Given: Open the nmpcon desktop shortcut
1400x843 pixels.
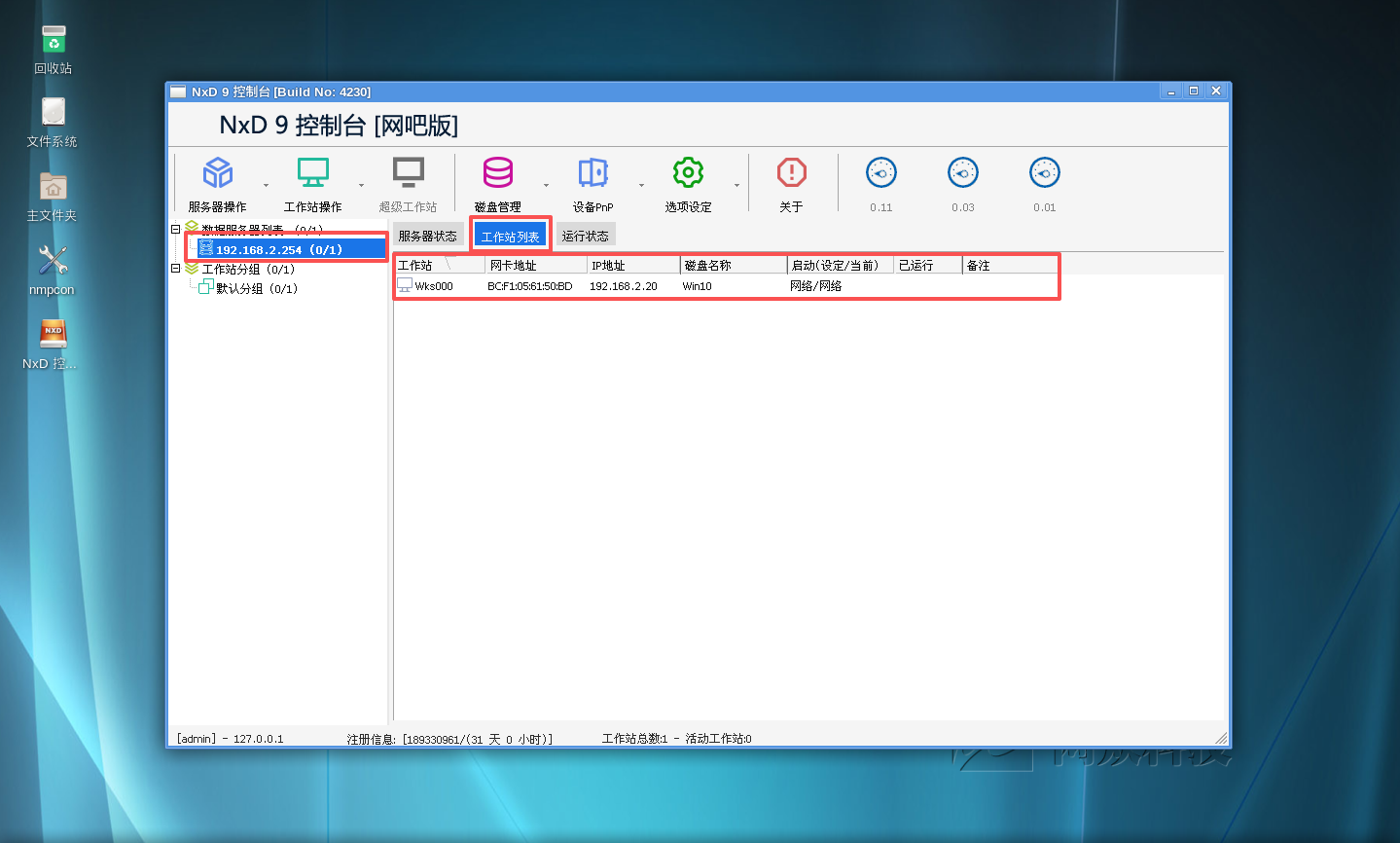Looking at the screenshot, I should pos(52,270).
